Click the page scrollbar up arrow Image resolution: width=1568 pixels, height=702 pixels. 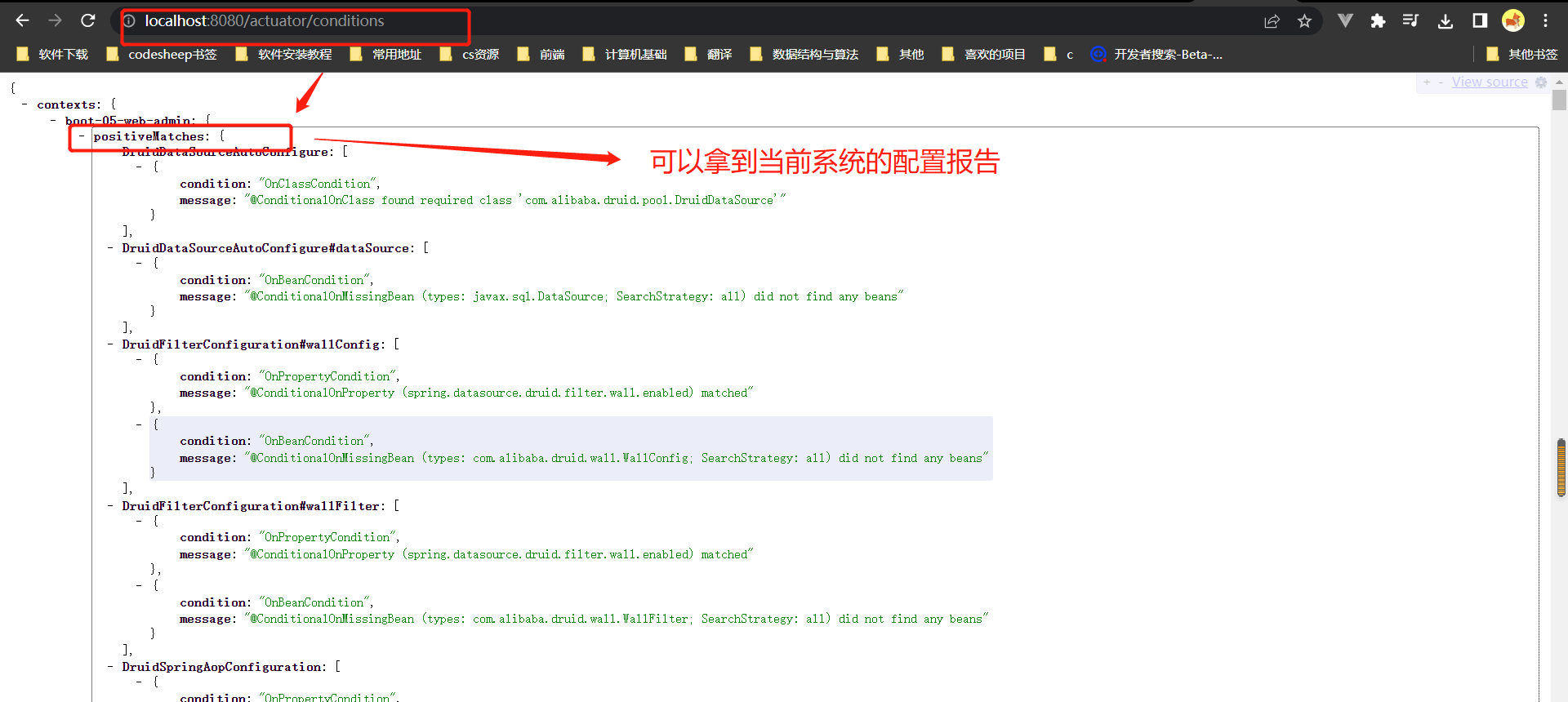pyautogui.click(x=1560, y=82)
